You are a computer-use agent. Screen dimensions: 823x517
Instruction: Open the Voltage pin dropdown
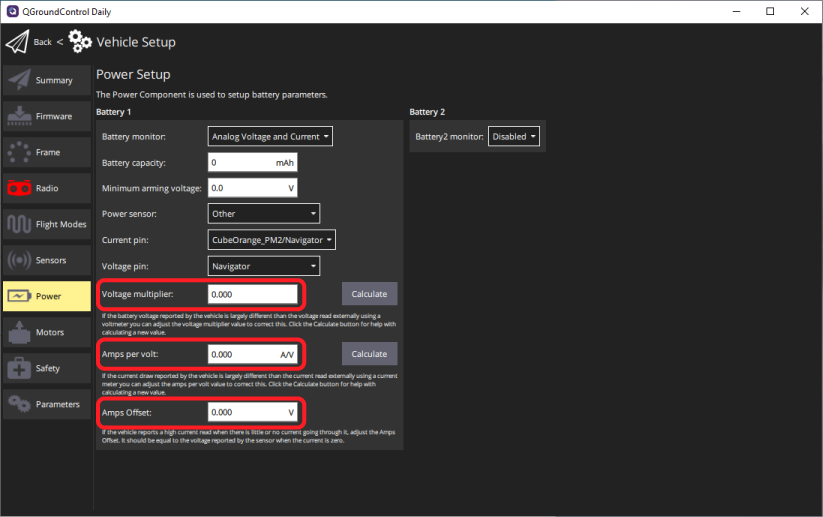click(264, 266)
